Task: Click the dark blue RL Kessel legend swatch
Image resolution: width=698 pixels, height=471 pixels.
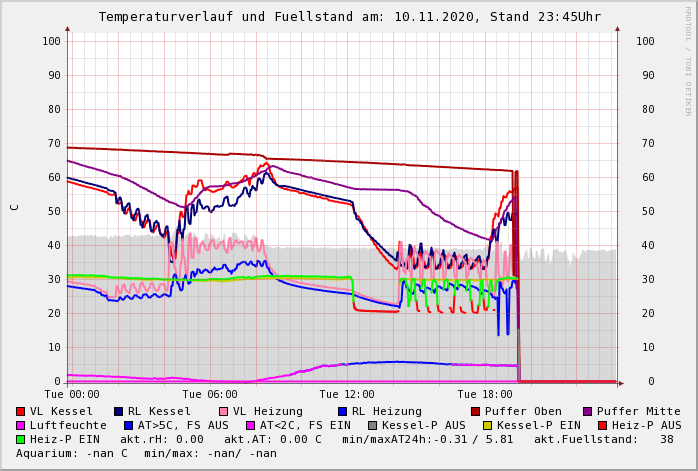Action: (119, 411)
